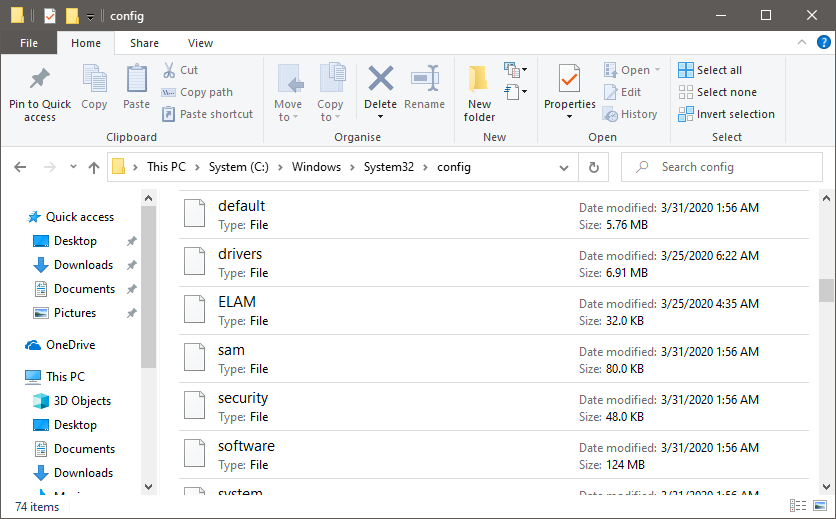Click the History button

pyautogui.click(x=630, y=114)
